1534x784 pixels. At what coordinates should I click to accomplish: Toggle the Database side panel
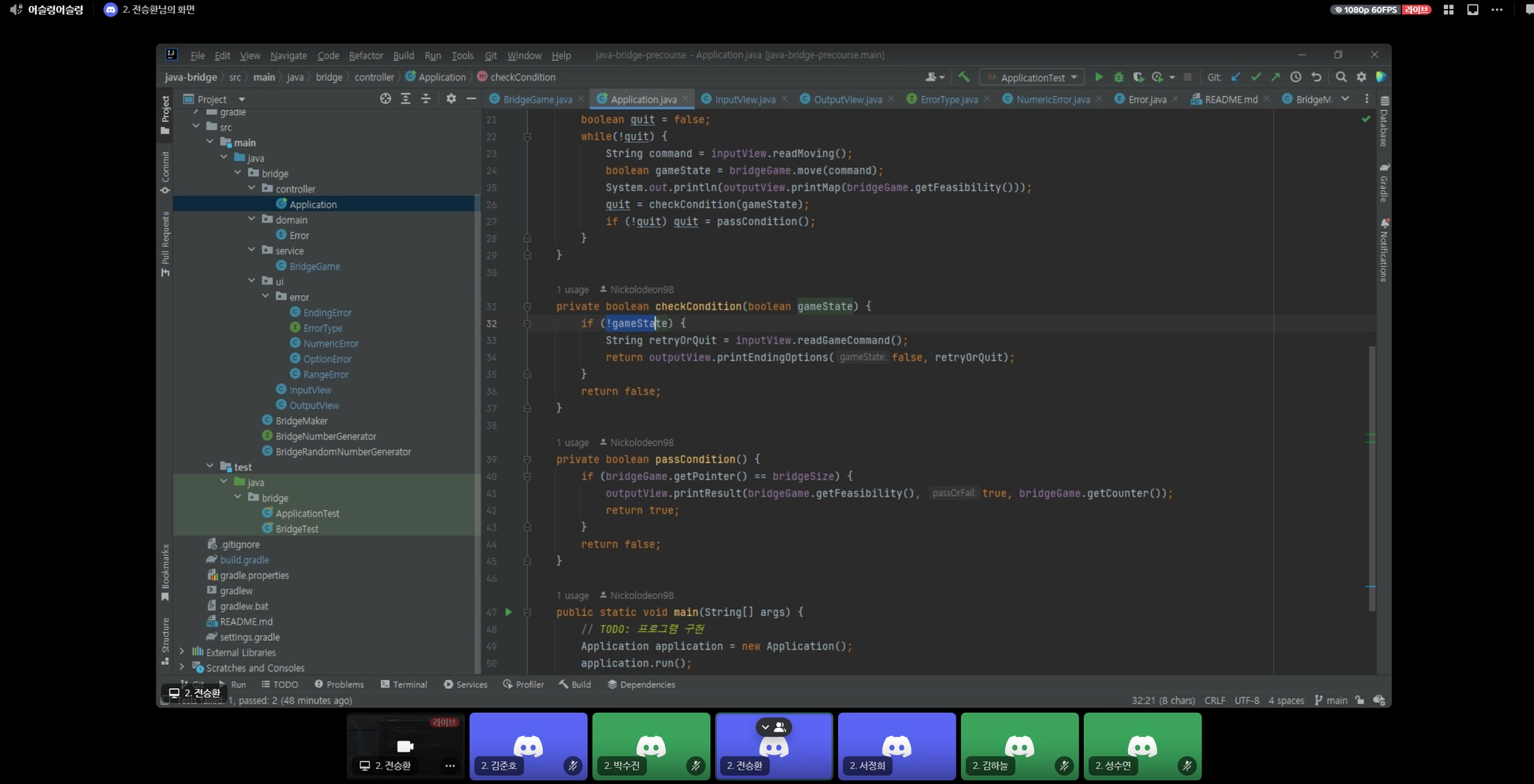1384,123
